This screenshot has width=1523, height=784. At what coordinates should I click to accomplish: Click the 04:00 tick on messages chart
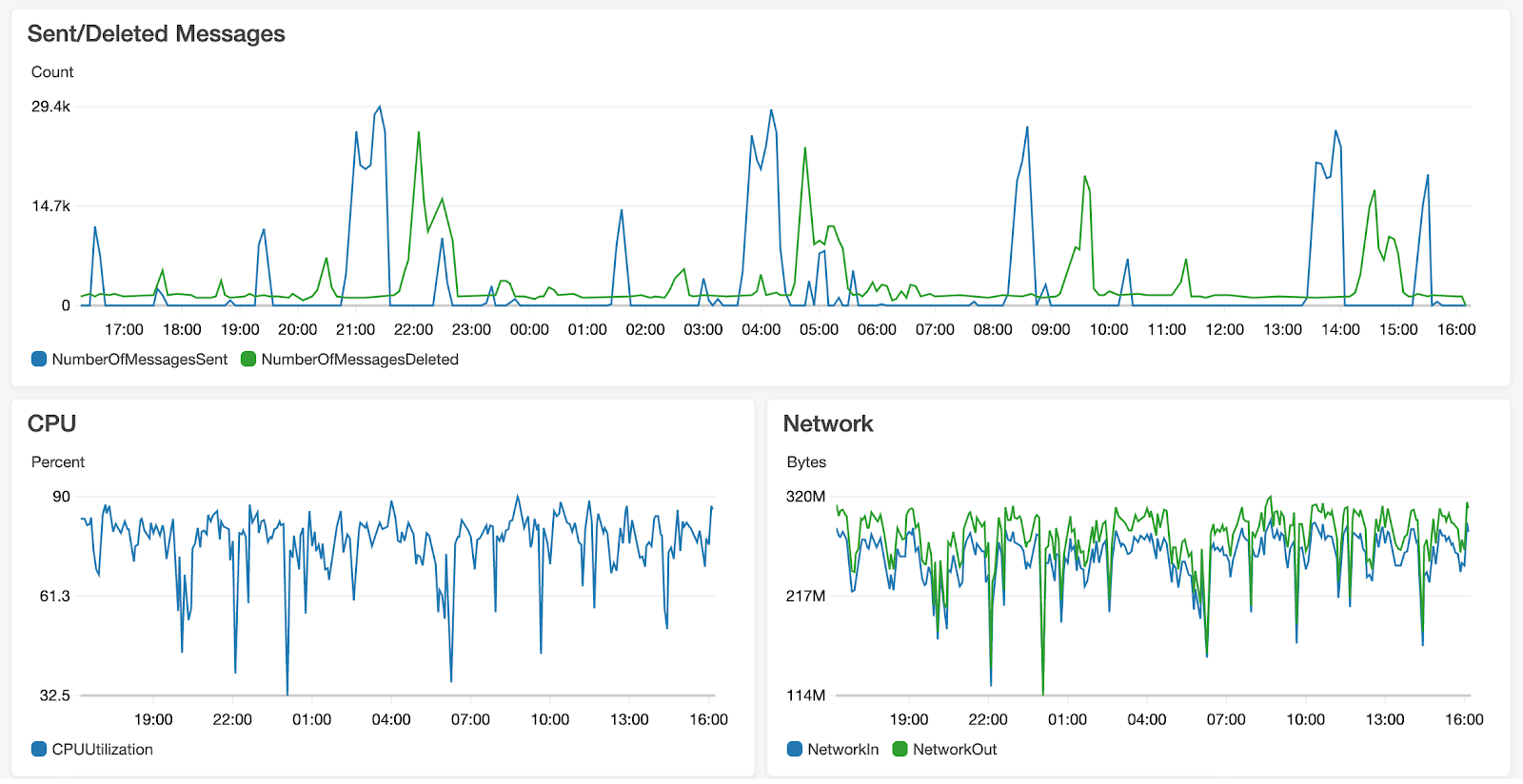[x=761, y=329]
